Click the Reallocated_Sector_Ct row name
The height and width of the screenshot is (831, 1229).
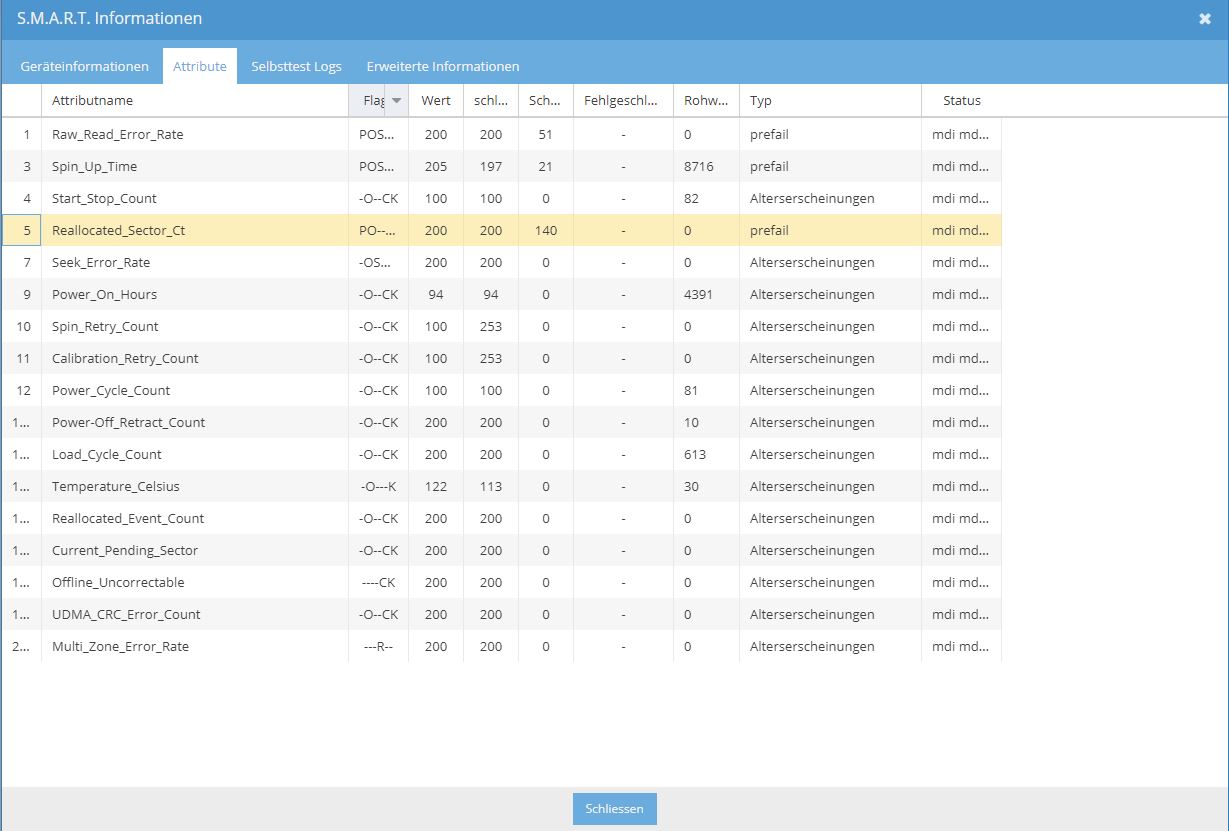point(119,230)
